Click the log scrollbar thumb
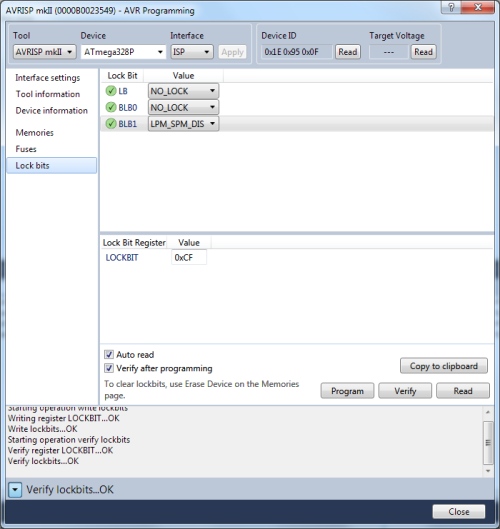The width and height of the screenshot is (500, 529). click(488, 443)
